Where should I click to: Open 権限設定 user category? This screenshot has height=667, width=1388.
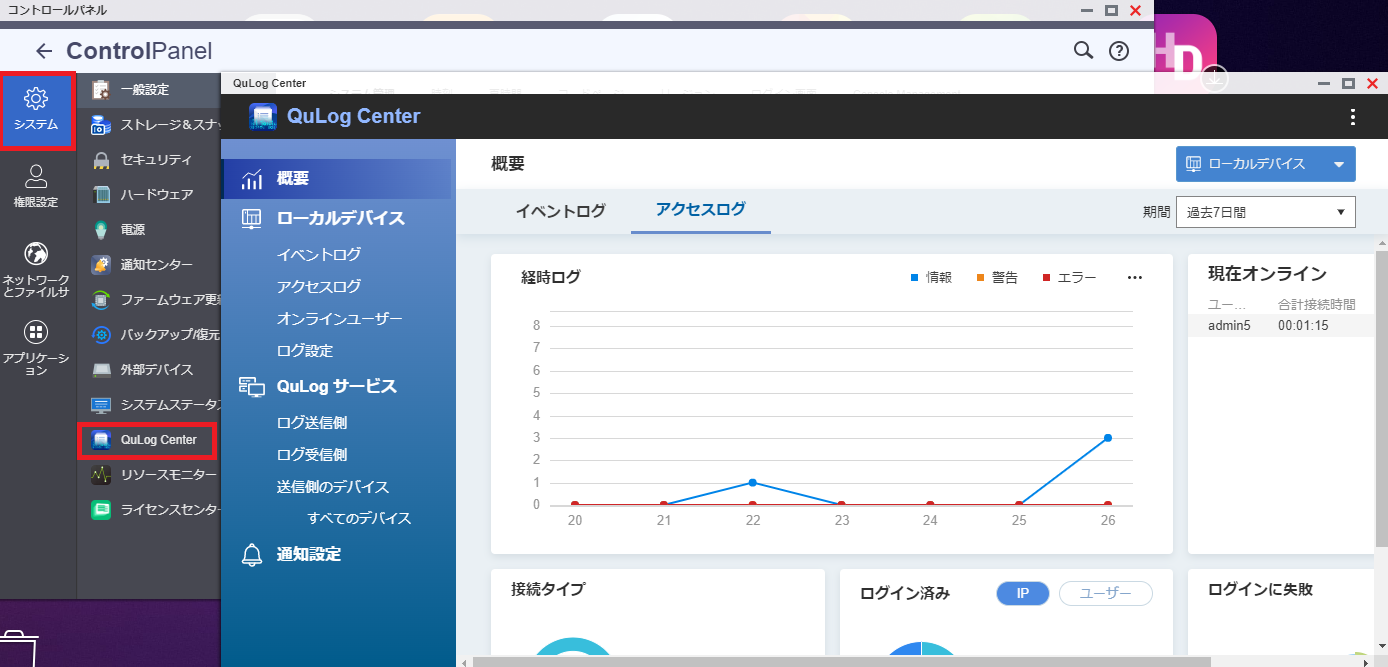click(x=36, y=186)
